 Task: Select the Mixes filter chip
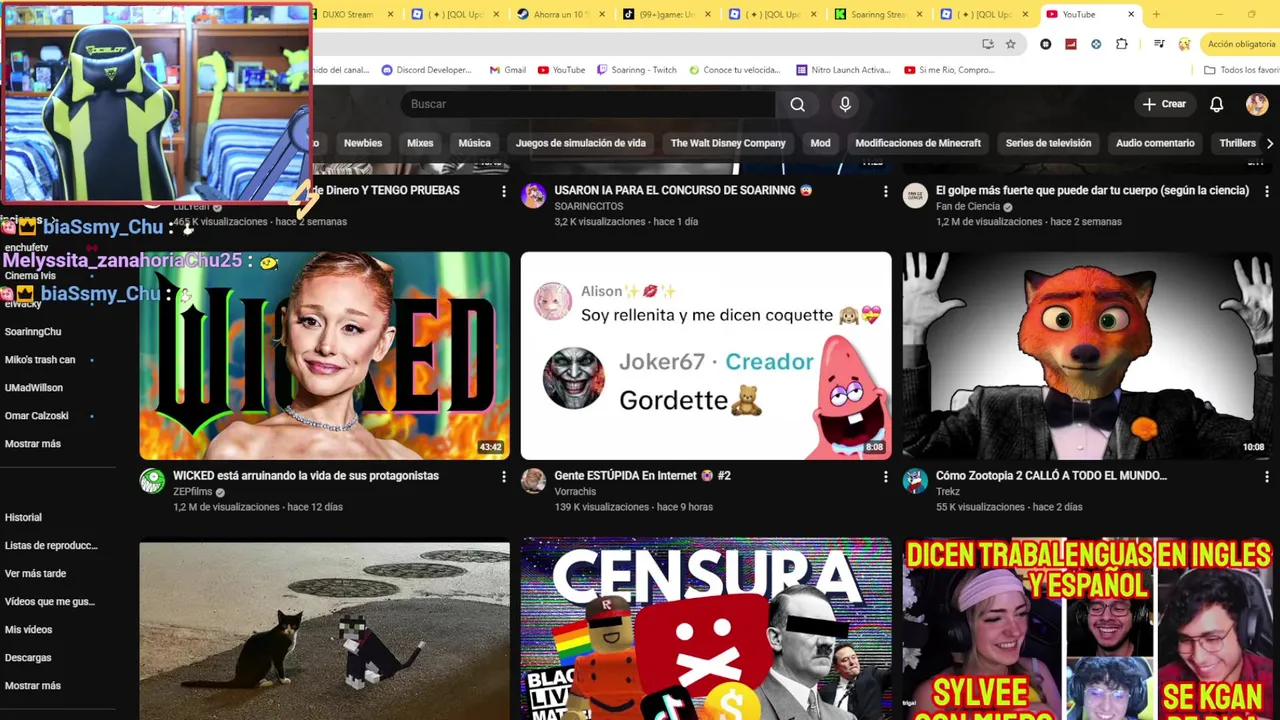coord(420,143)
